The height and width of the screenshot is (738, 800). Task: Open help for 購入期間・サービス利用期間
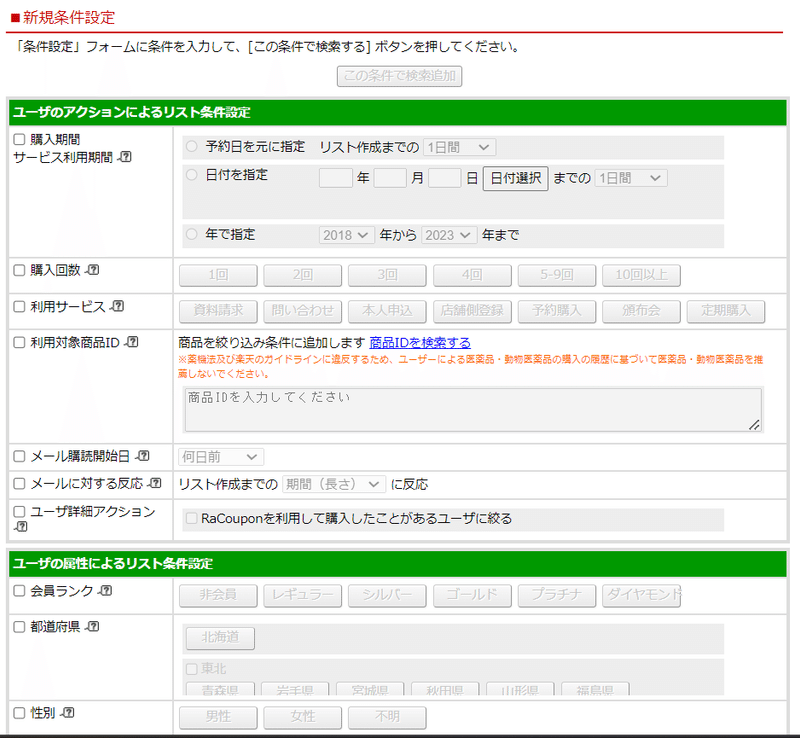[124, 157]
